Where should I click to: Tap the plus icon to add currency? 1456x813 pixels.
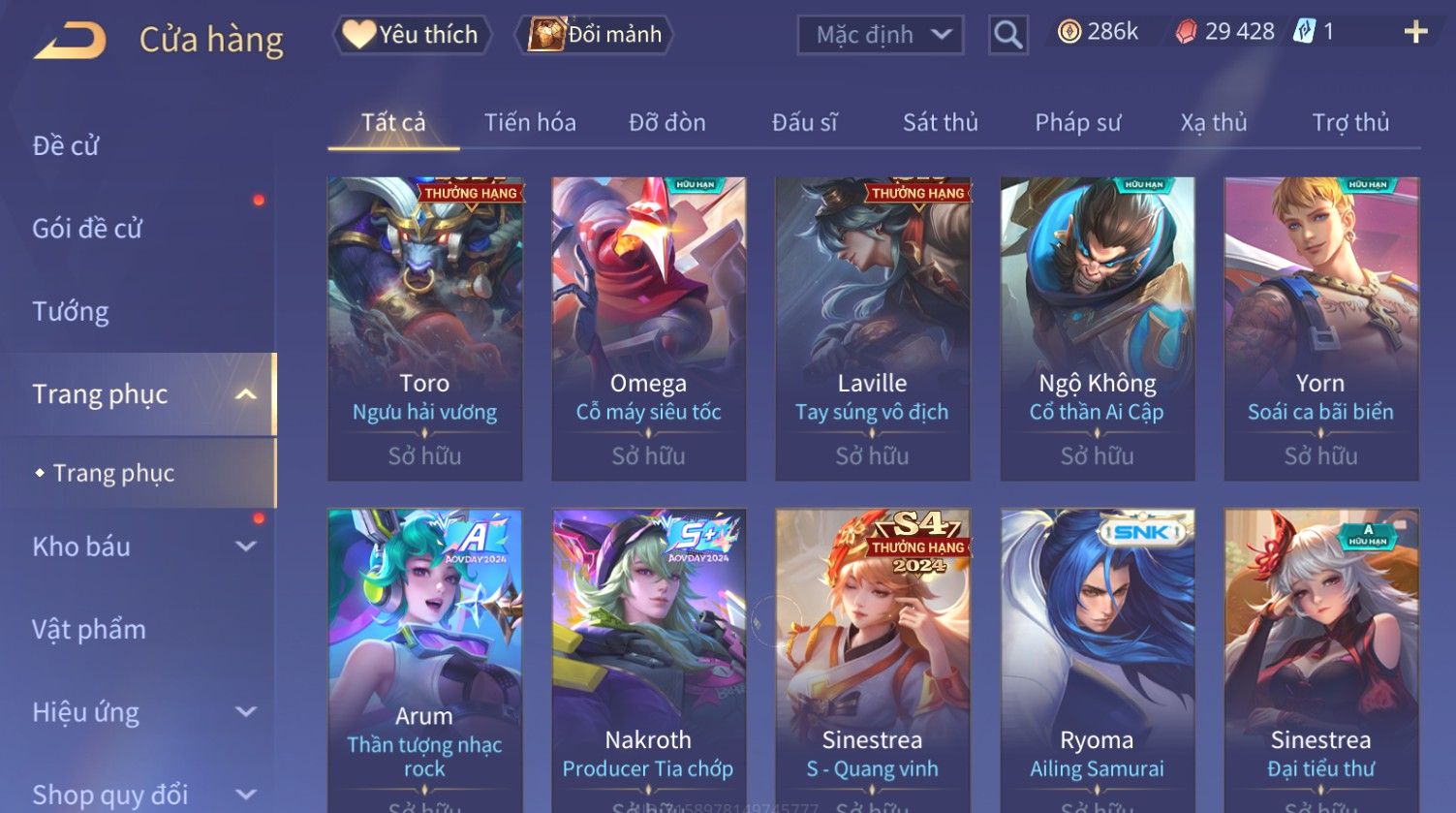[x=1415, y=32]
